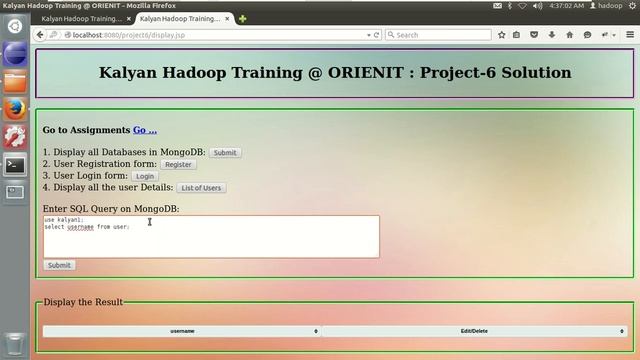Open the screenshot tool dock icon
Image resolution: width=640 pixels, height=360 pixels.
[15, 192]
